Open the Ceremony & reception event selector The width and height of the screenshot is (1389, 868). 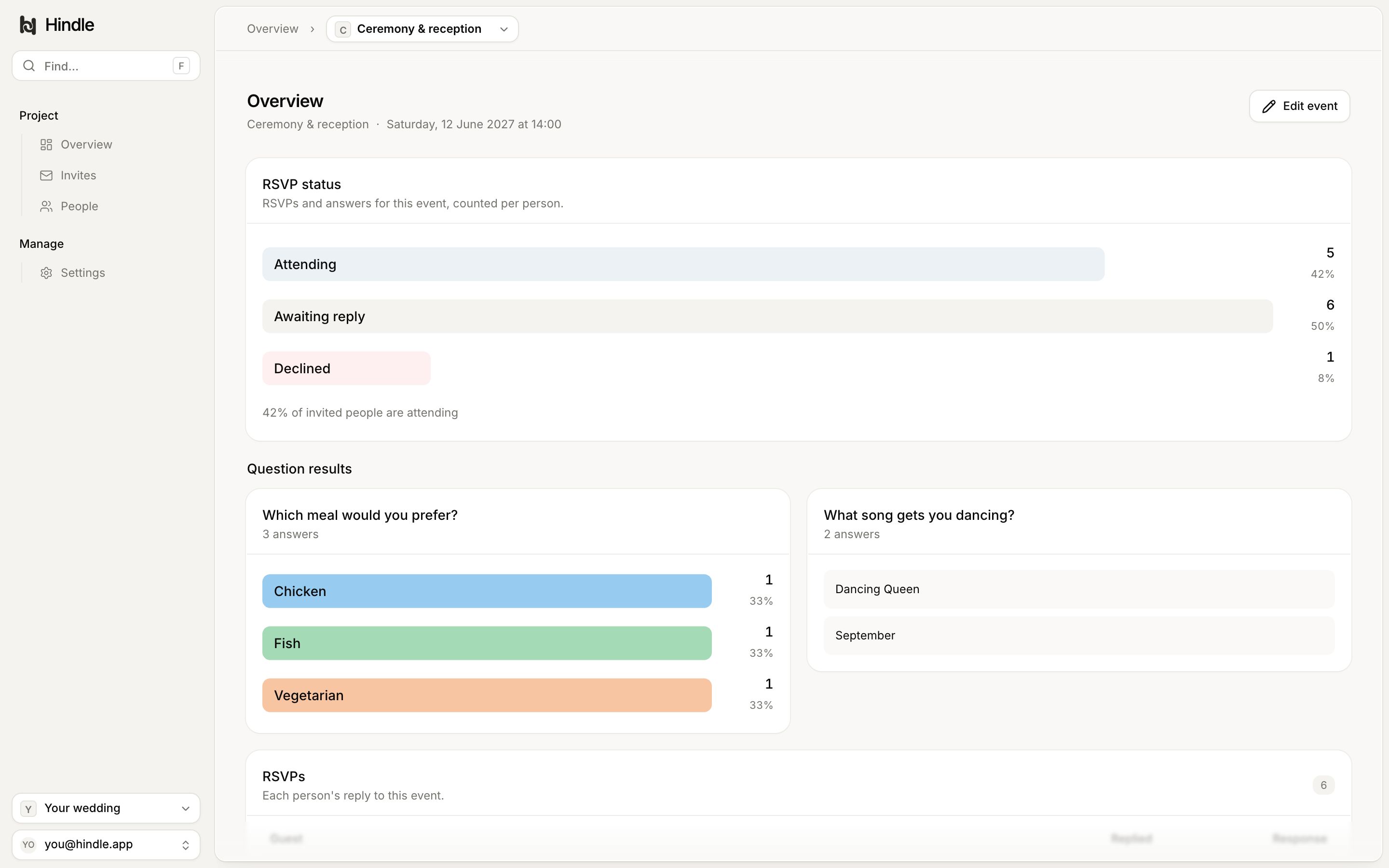(422, 29)
